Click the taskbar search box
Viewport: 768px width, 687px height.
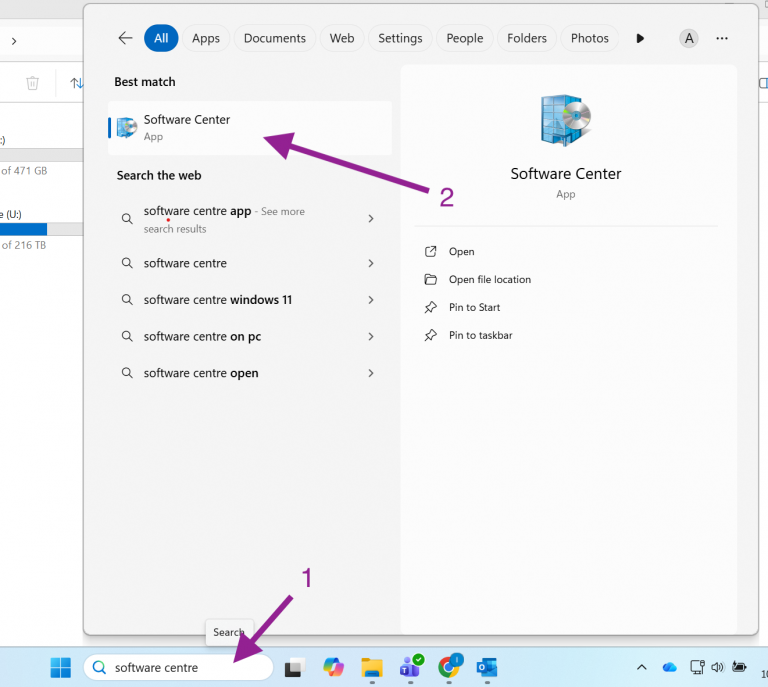click(x=180, y=667)
